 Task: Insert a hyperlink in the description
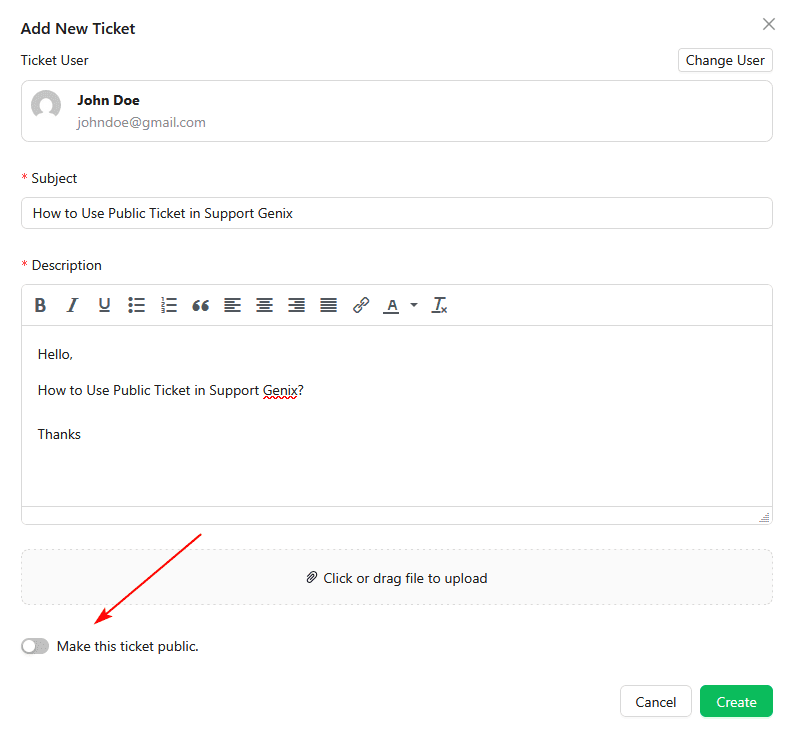click(x=361, y=306)
